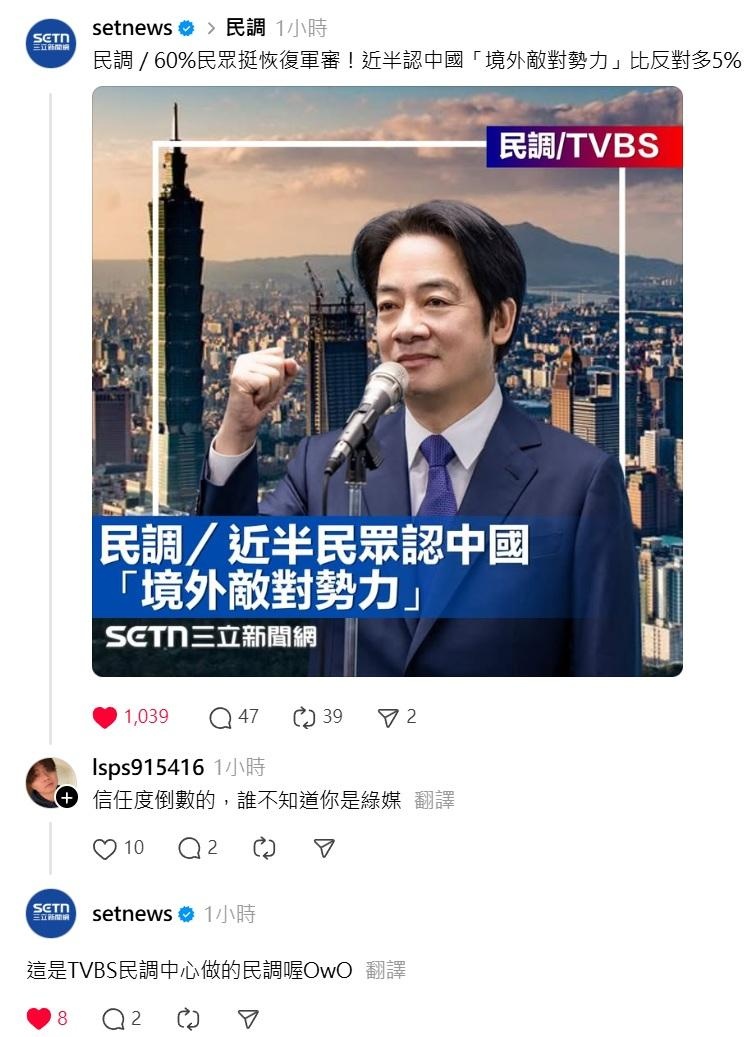Repost the setnews TVBS reply

(x=188, y=1019)
